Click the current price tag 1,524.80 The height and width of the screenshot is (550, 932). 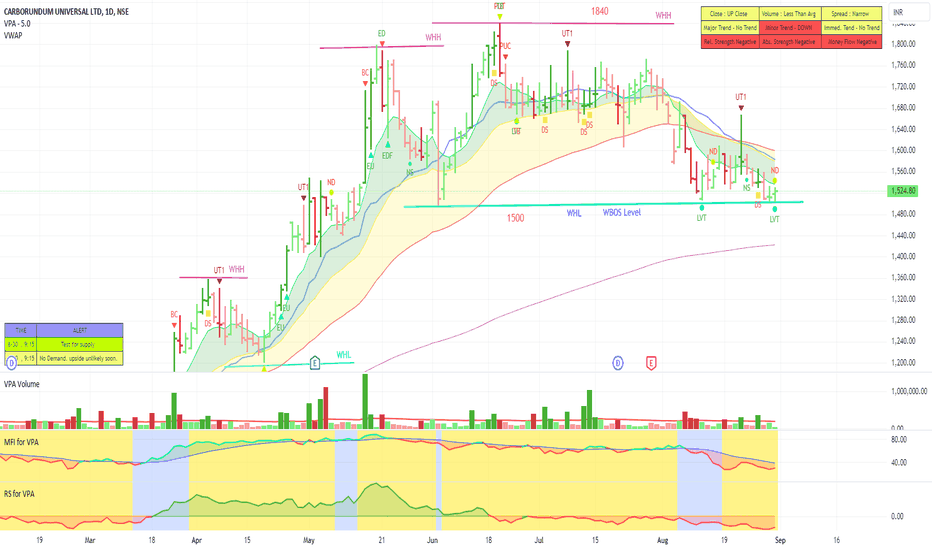tap(903, 191)
